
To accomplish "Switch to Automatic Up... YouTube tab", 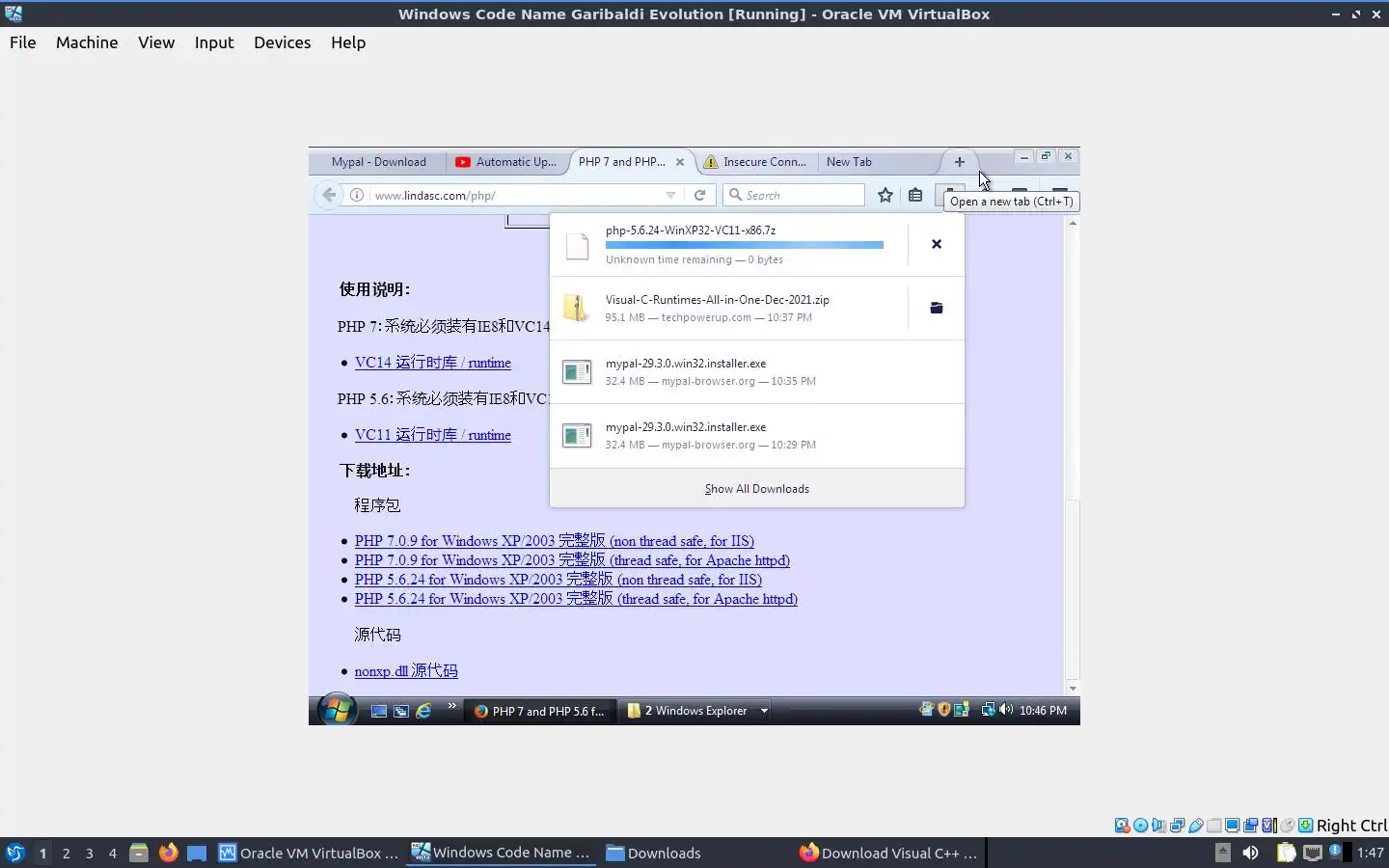I will coord(506,162).
